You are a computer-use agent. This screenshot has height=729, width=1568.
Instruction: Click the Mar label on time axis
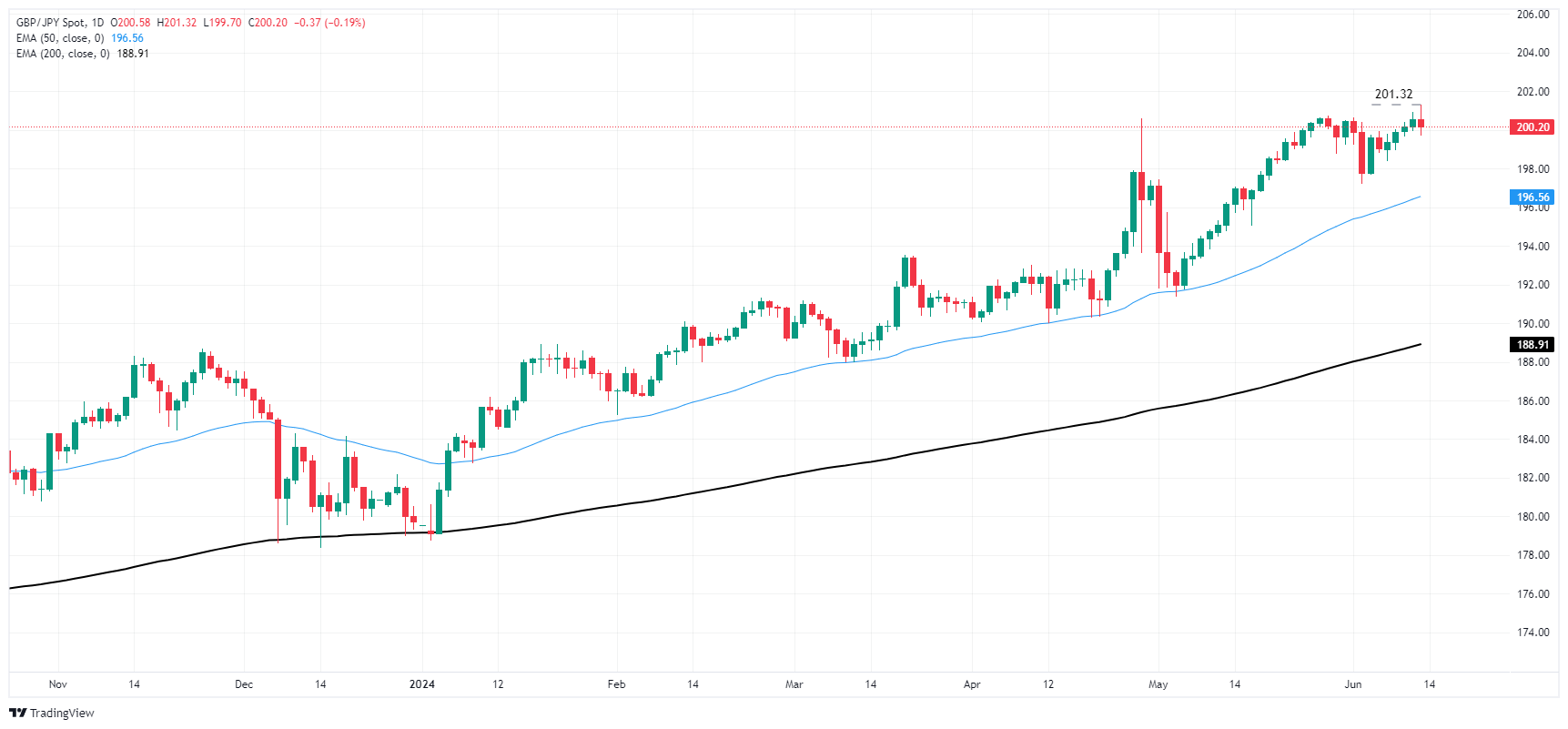[794, 684]
